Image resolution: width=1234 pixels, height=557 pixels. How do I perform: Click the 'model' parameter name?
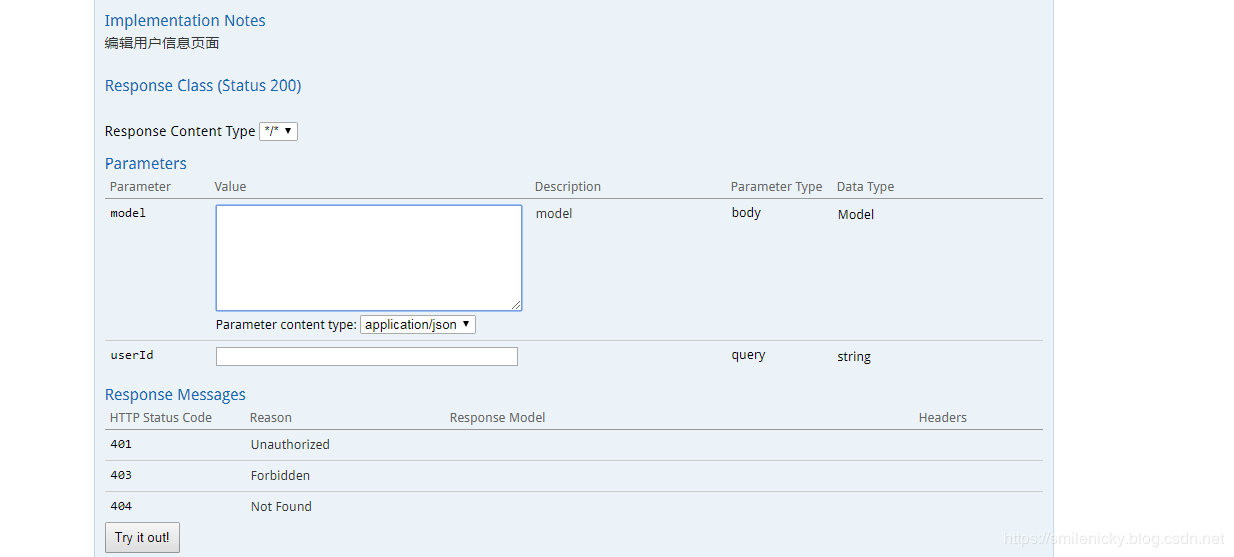pyautogui.click(x=128, y=213)
